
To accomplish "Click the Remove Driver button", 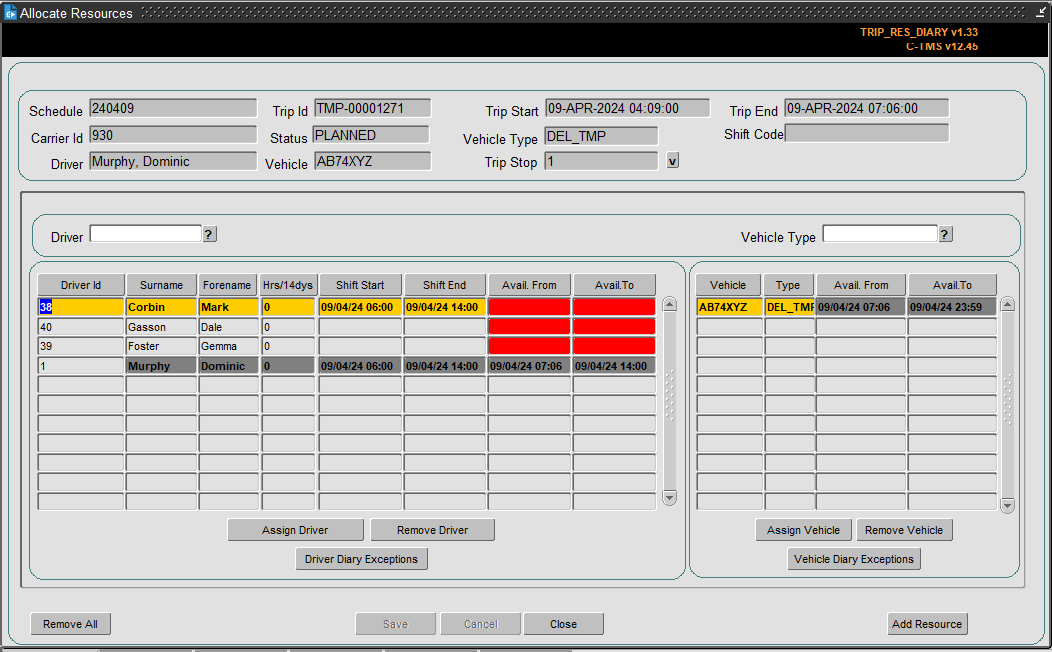I will click(432, 530).
